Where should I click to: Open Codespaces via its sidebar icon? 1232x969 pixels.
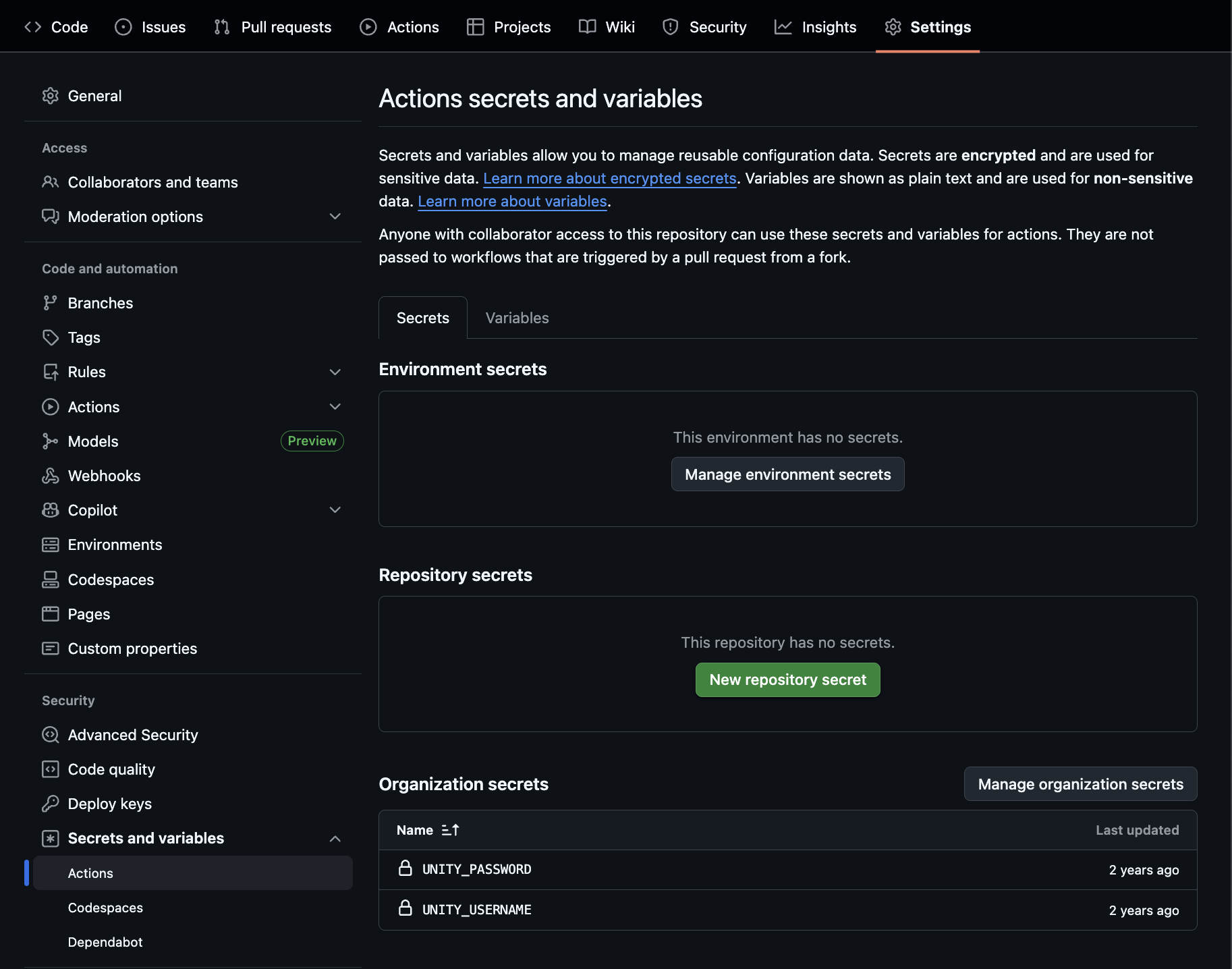pos(51,579)
